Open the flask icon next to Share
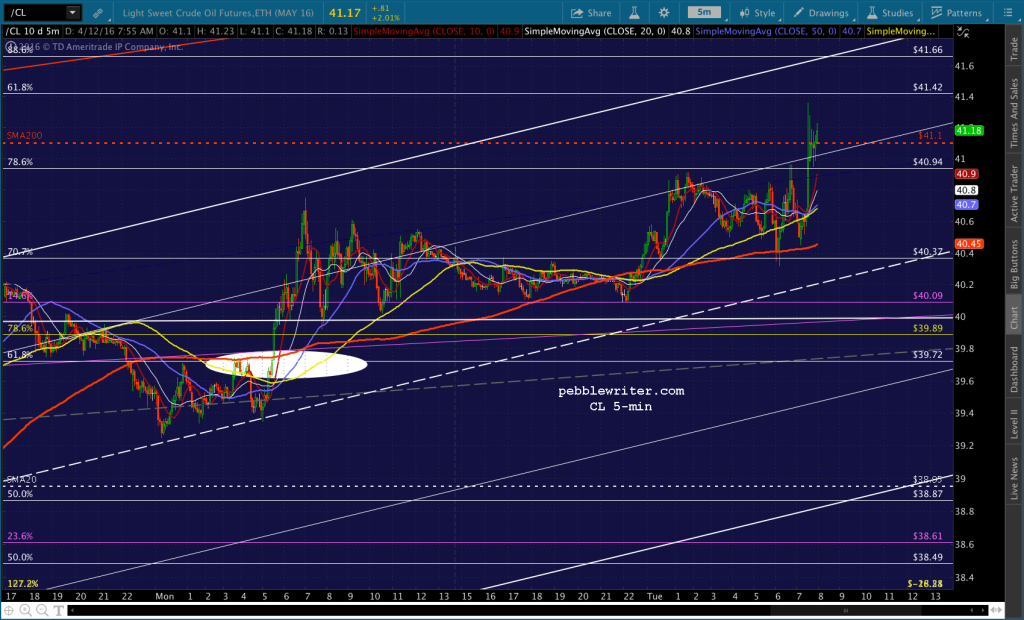Viewport: 1024px width, 620px height. tap(633, 12)
